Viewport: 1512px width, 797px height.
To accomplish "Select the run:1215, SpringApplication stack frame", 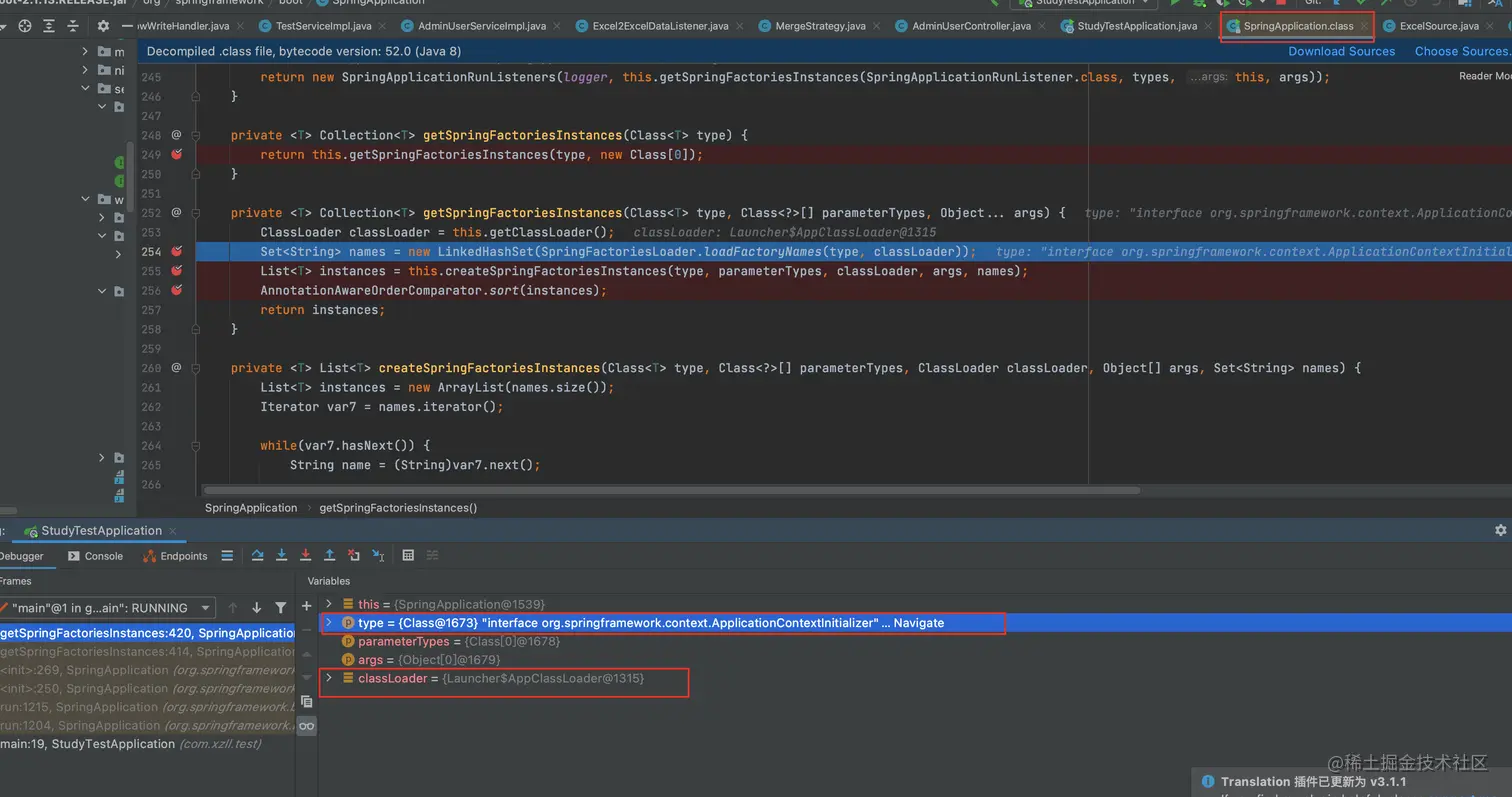I will [148, 707].
